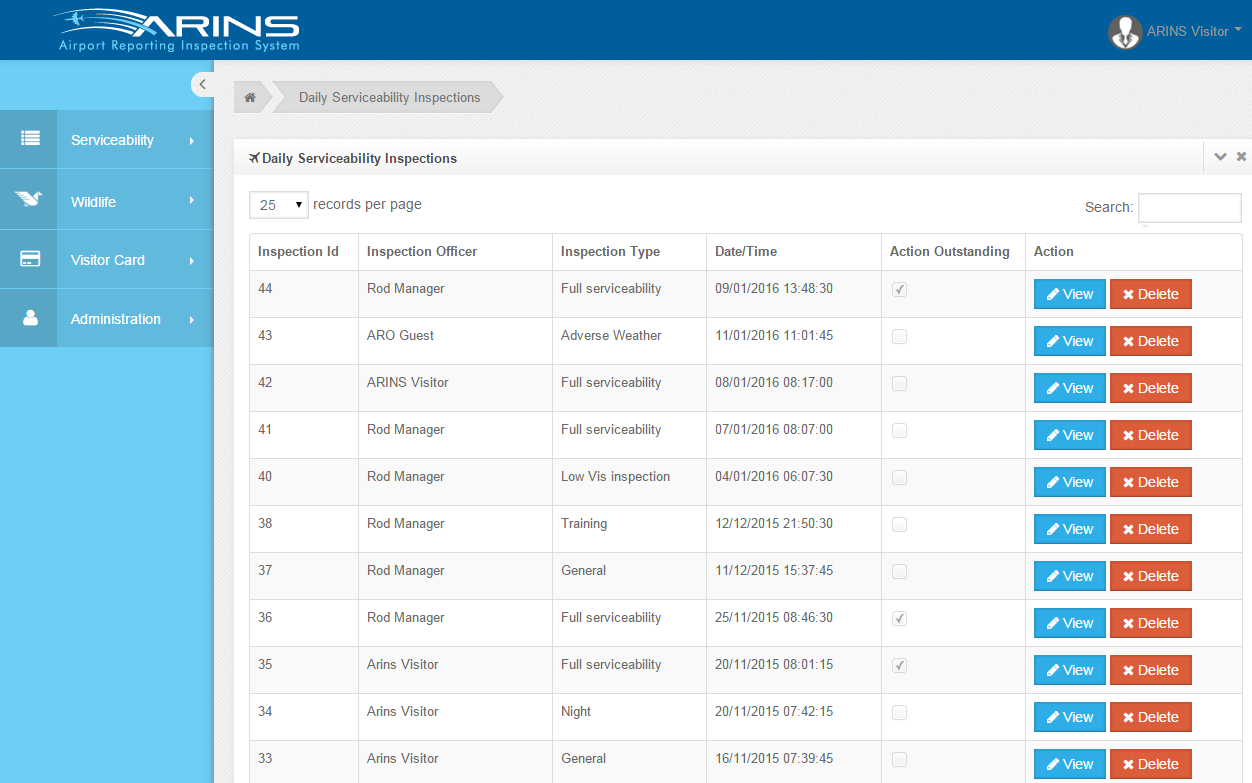Toggle Action Outstanding for inspection 44
This screenshot has height=783, width=1252.
(x=899, y=289)
